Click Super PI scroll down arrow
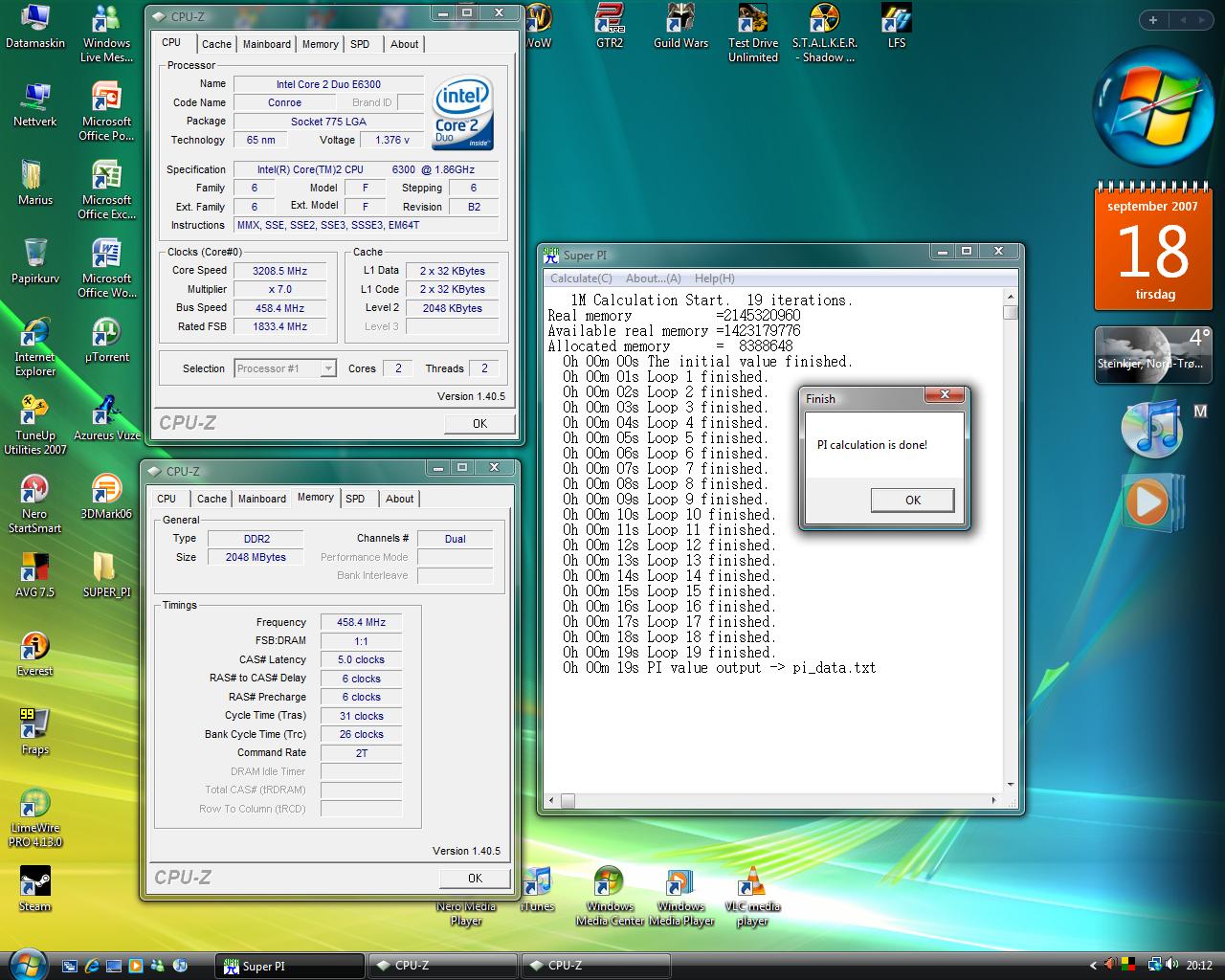The height and width of the screenshot is (980, 1225). coord(1010,786)
